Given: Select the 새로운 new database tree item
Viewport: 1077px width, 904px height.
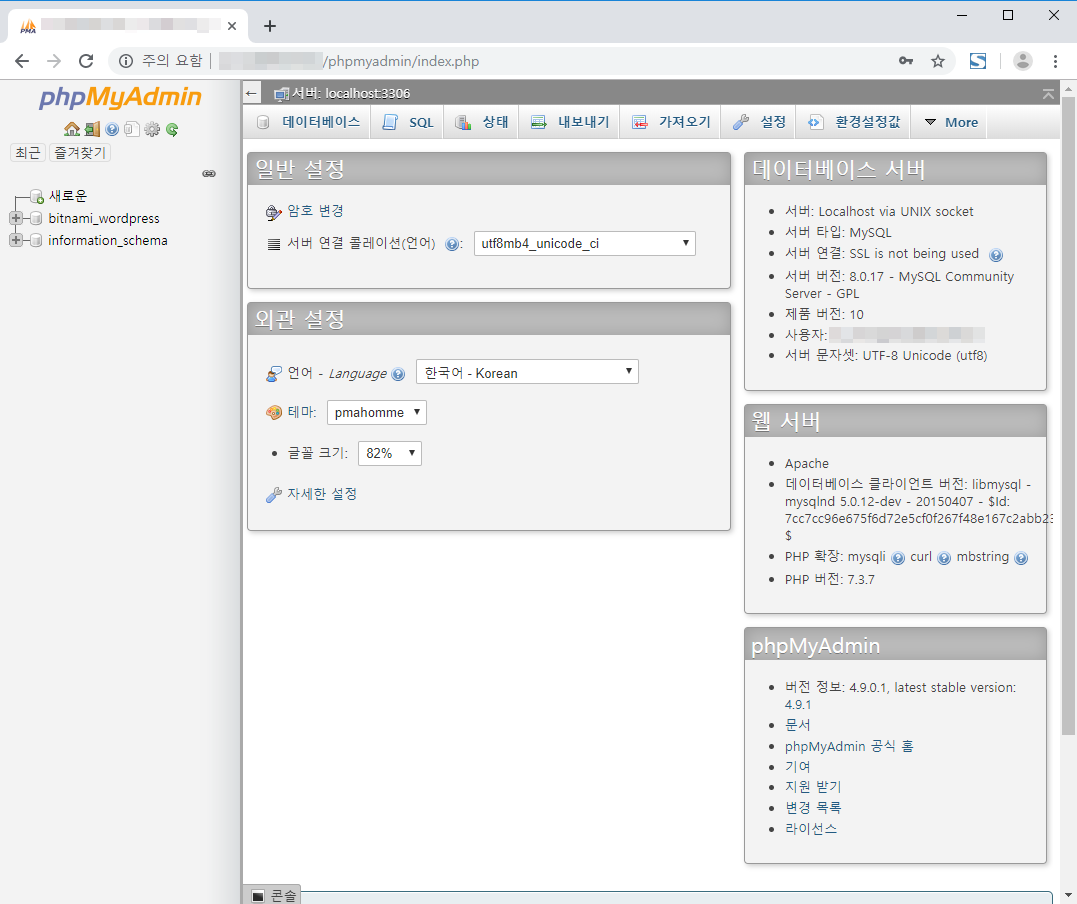Looking at the screenshot, I should point(67,196).
